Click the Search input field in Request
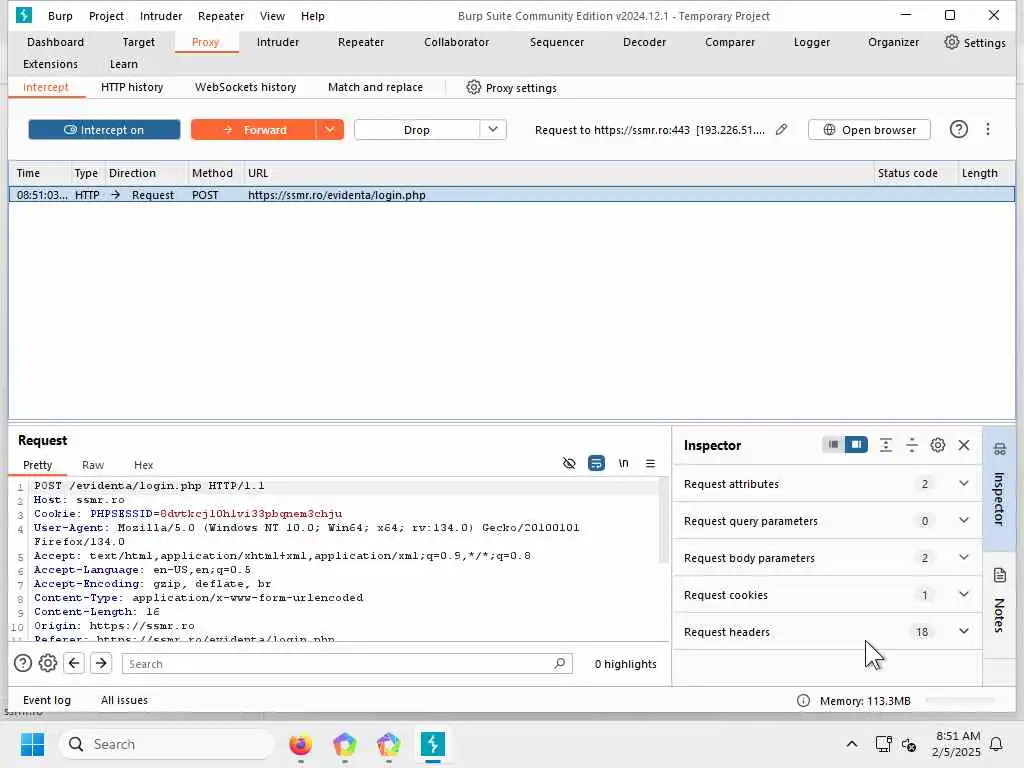This screenshot has width=1024, height=768. [347, 664]
